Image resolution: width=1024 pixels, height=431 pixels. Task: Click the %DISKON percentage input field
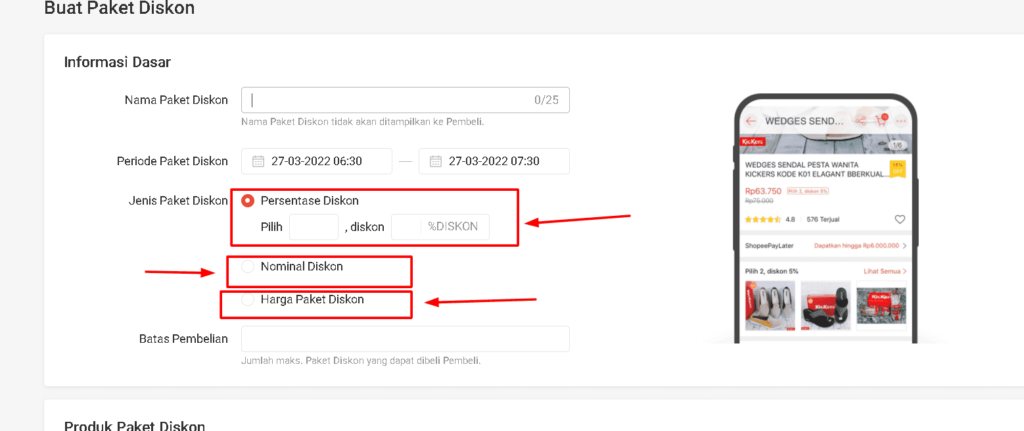click(x=440, y=227)
